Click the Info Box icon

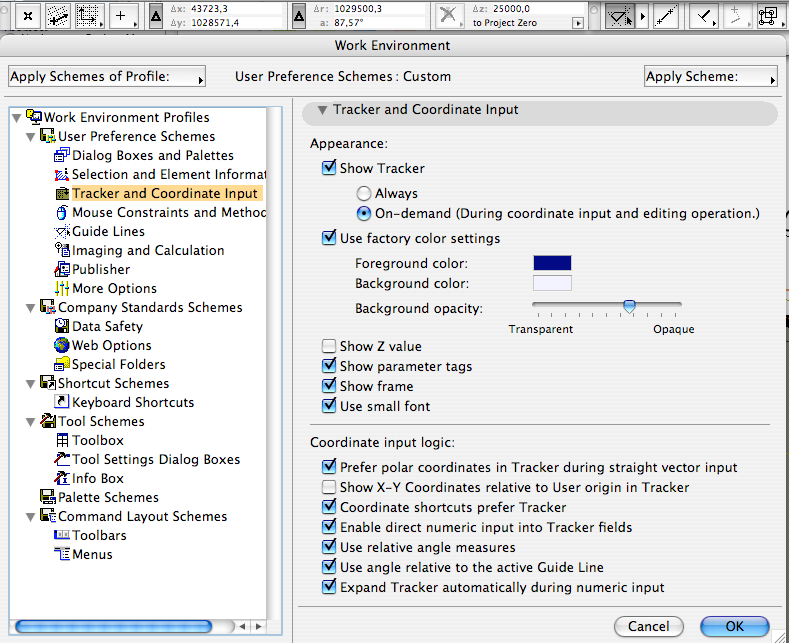[61, 478]
